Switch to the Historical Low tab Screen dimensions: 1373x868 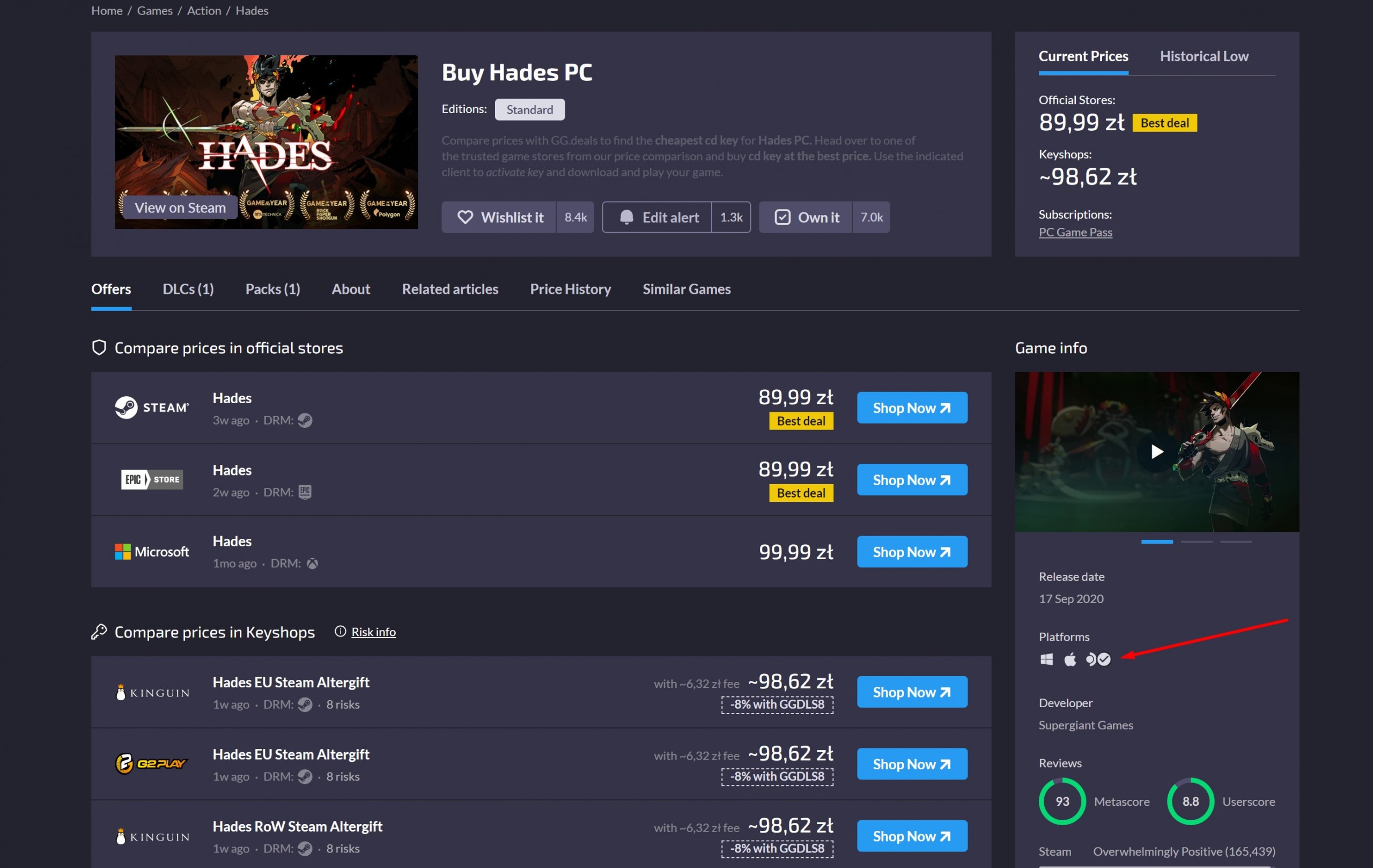click(1204, 56)
